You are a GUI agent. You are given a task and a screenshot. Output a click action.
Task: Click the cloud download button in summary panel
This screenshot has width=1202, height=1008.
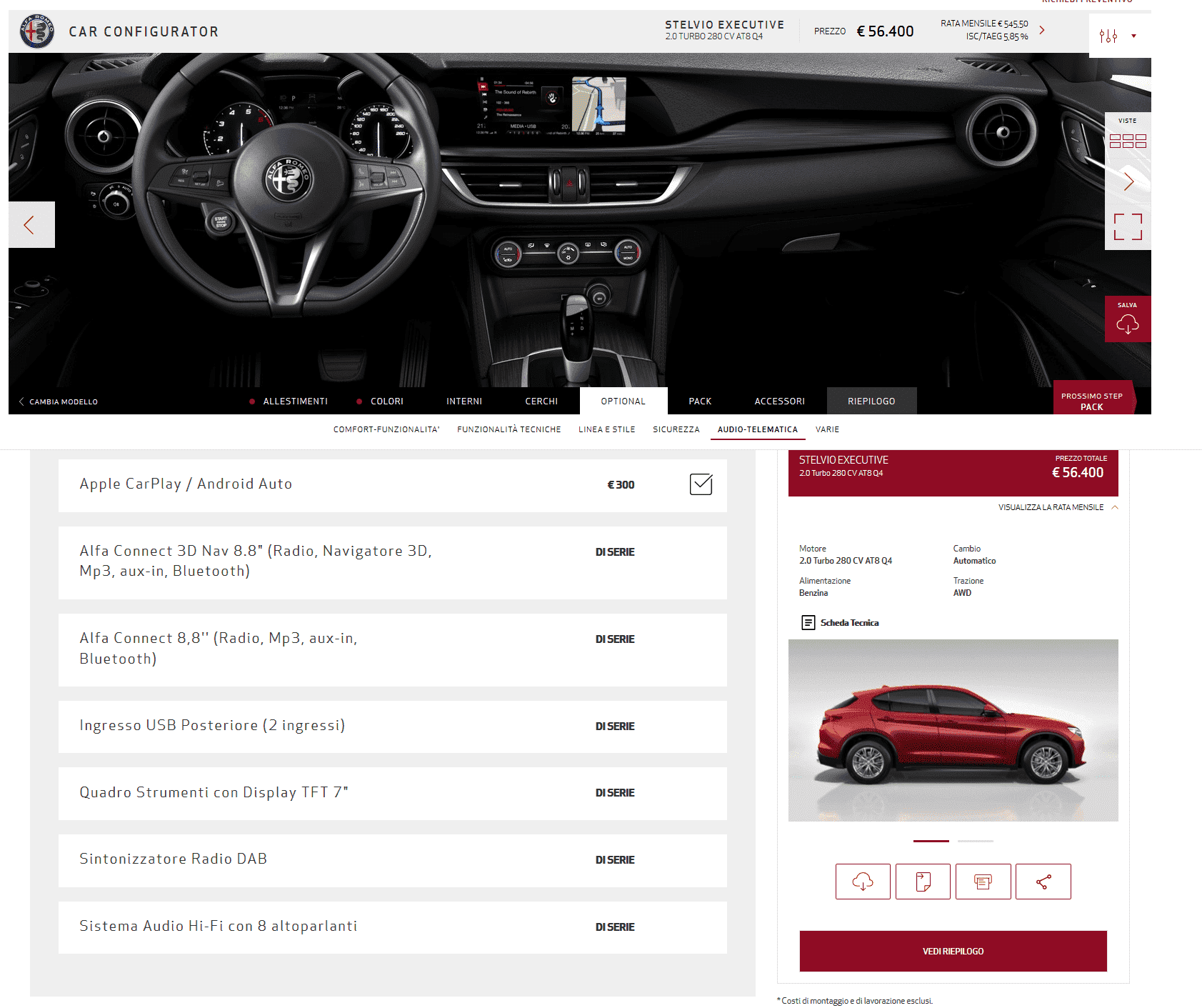[x=863, y=882]
